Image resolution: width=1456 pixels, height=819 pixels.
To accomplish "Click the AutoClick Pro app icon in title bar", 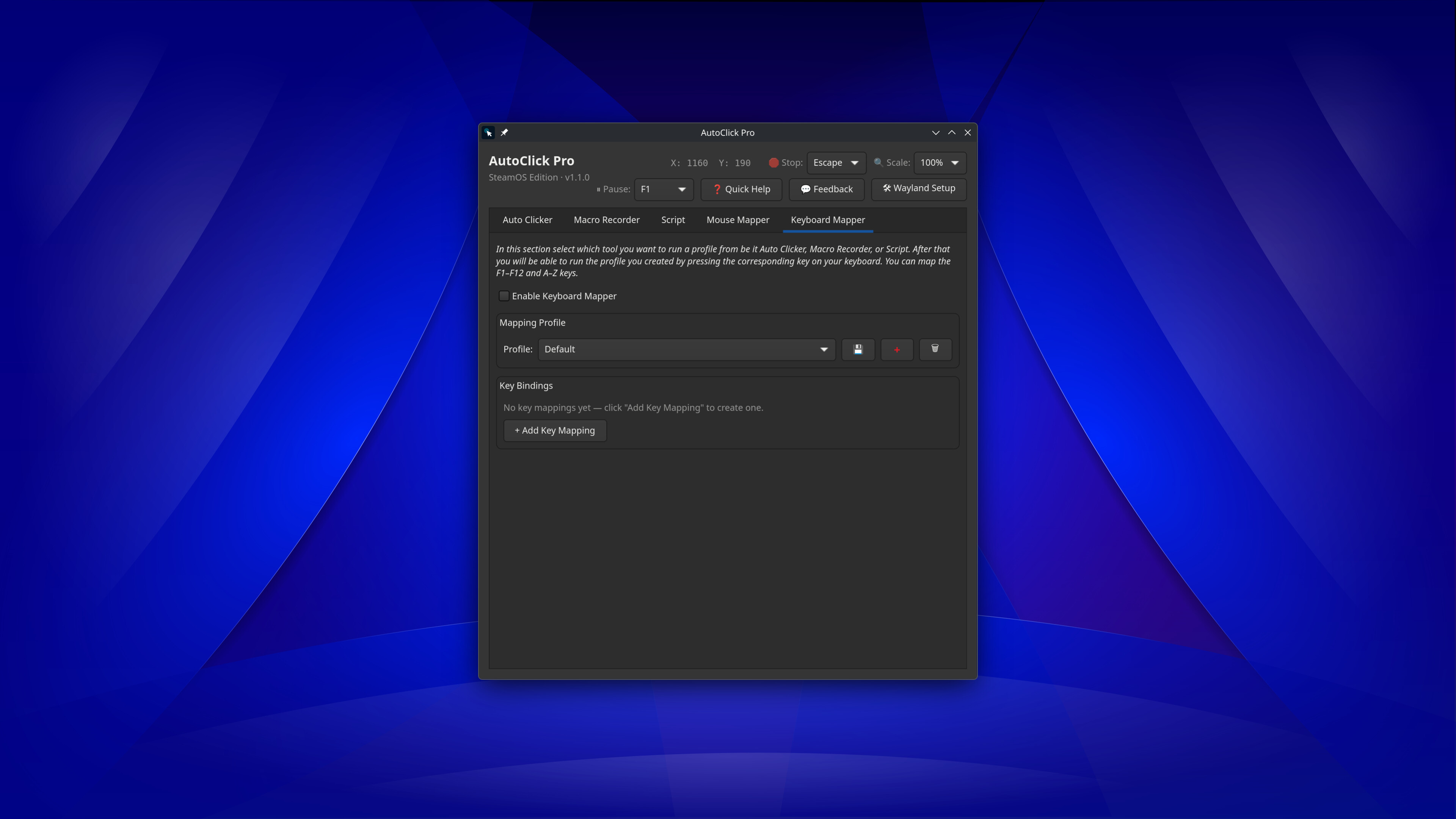I will [489, 133].
